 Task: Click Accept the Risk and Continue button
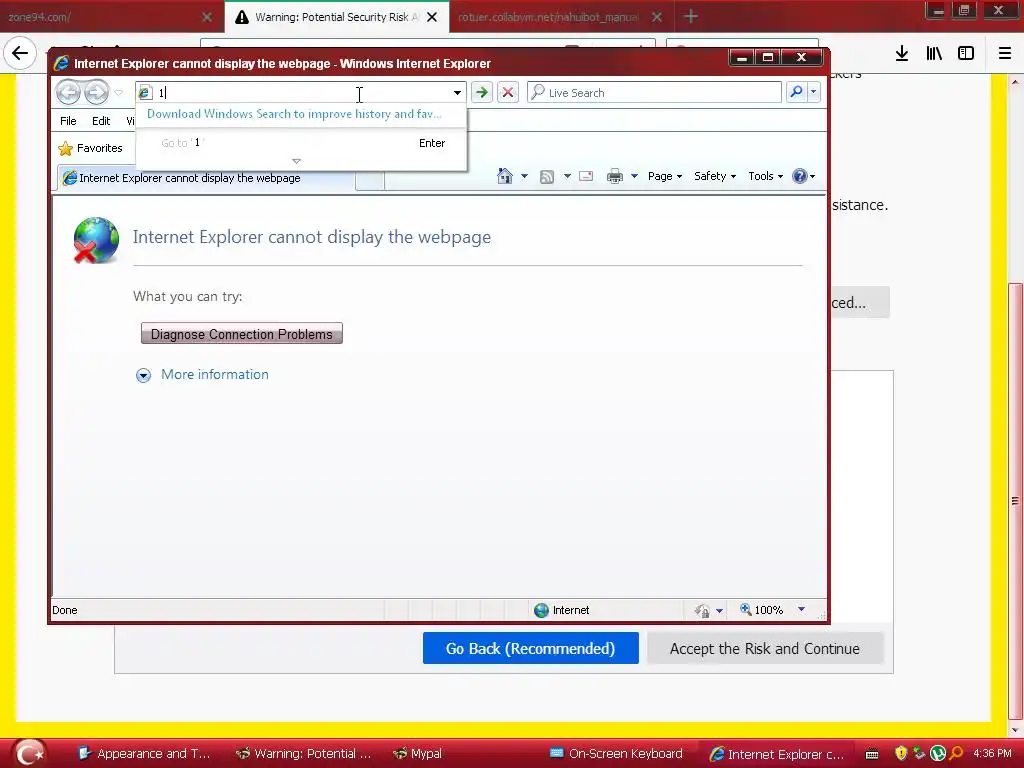(x=765, y=648)
